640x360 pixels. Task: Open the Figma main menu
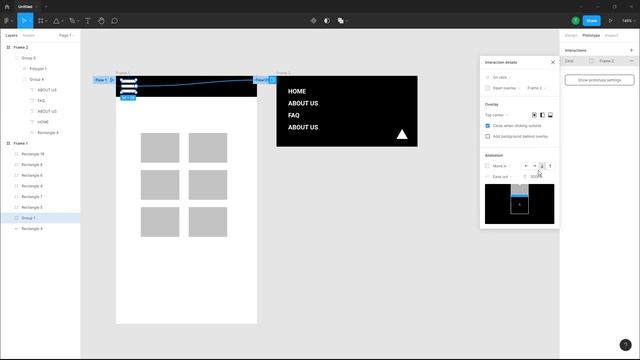pos(8,20)
